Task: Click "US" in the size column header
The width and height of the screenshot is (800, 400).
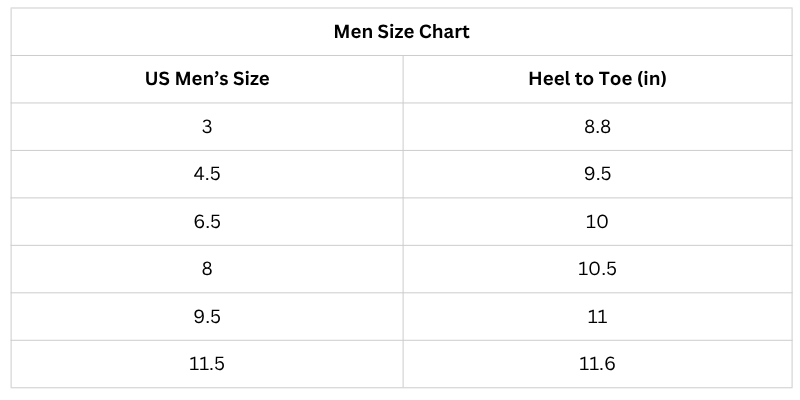Action: pyautogui.click(x=158, y=79)
